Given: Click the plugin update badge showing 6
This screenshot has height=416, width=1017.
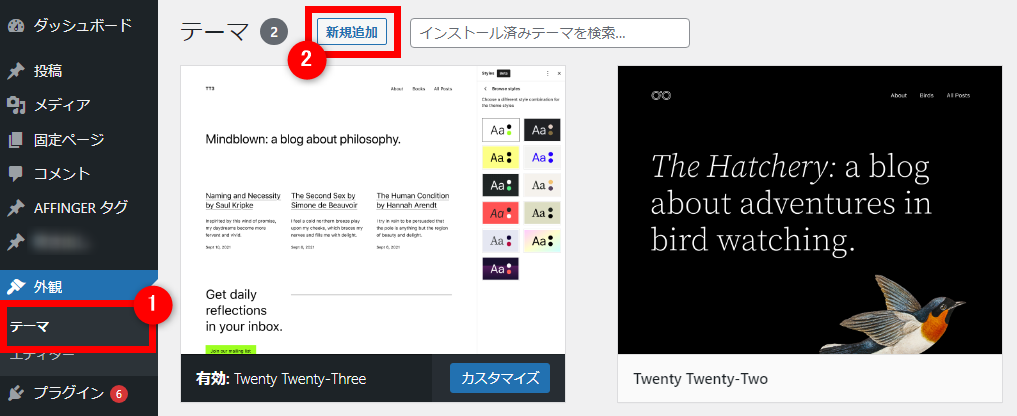Looking at the screenshot, I should (119, 393).
